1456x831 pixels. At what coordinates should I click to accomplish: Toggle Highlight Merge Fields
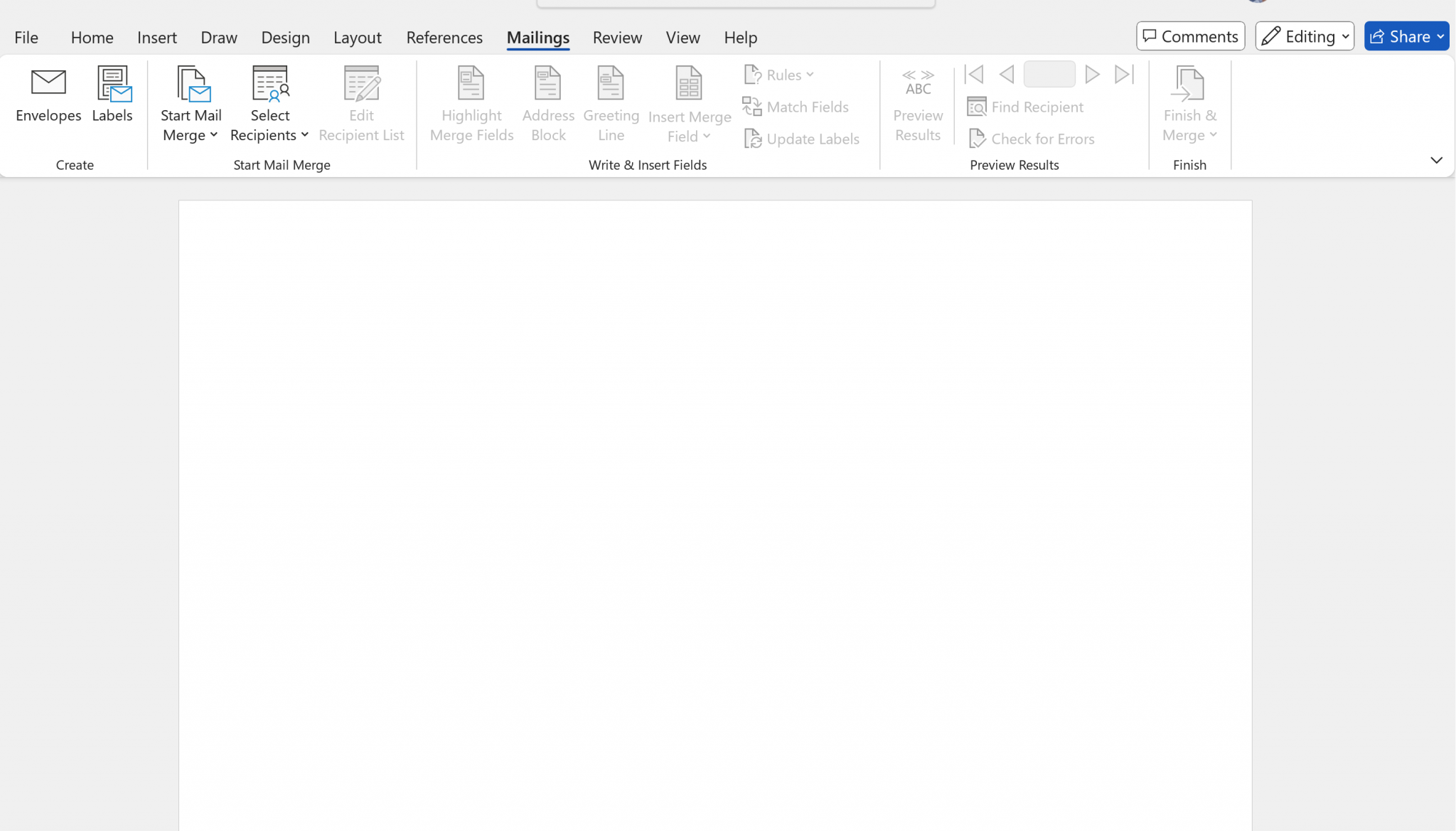click(x=471, y=104)
